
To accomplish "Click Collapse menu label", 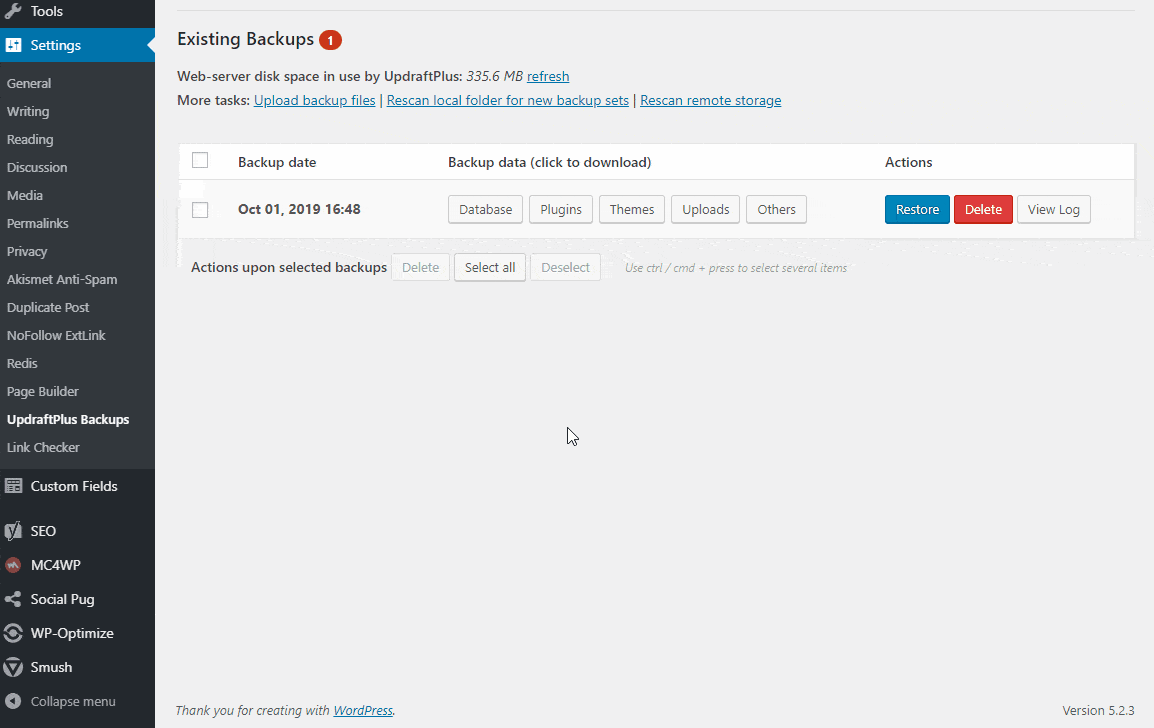I will (x=73, y=702).
